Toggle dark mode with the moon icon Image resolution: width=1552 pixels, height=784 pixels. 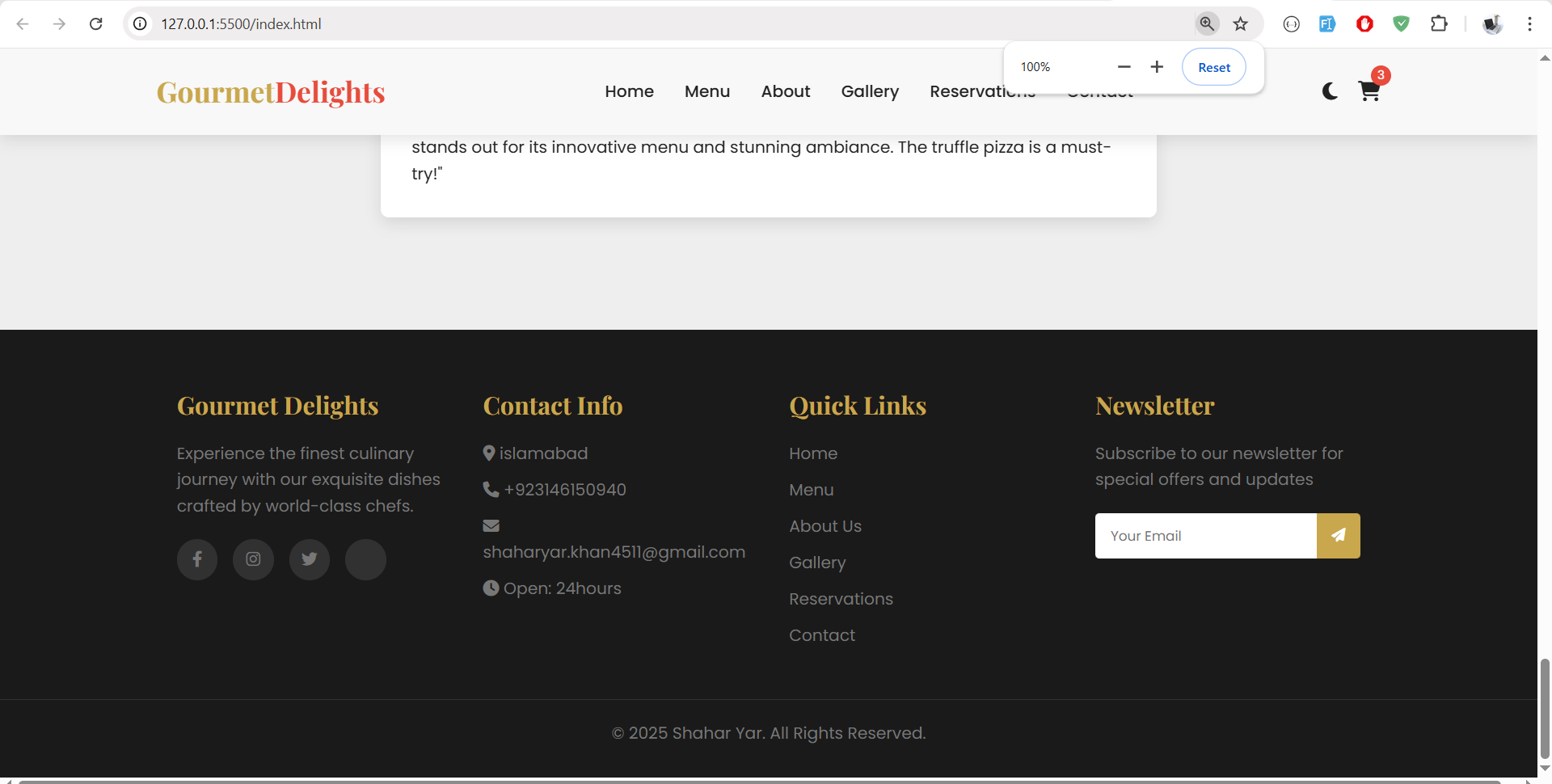pos(1329,91)
